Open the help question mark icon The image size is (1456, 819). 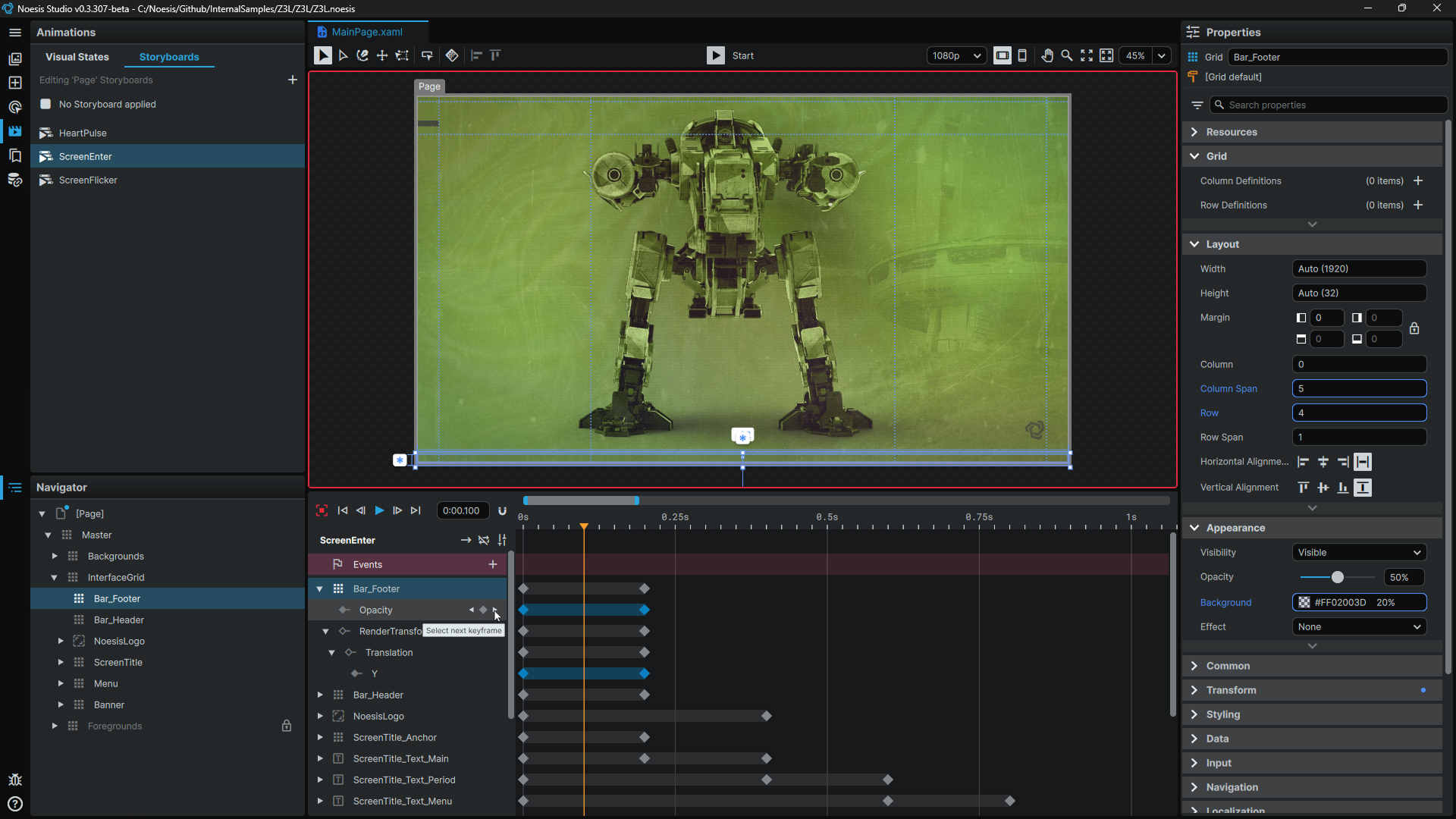pos(15,804)
